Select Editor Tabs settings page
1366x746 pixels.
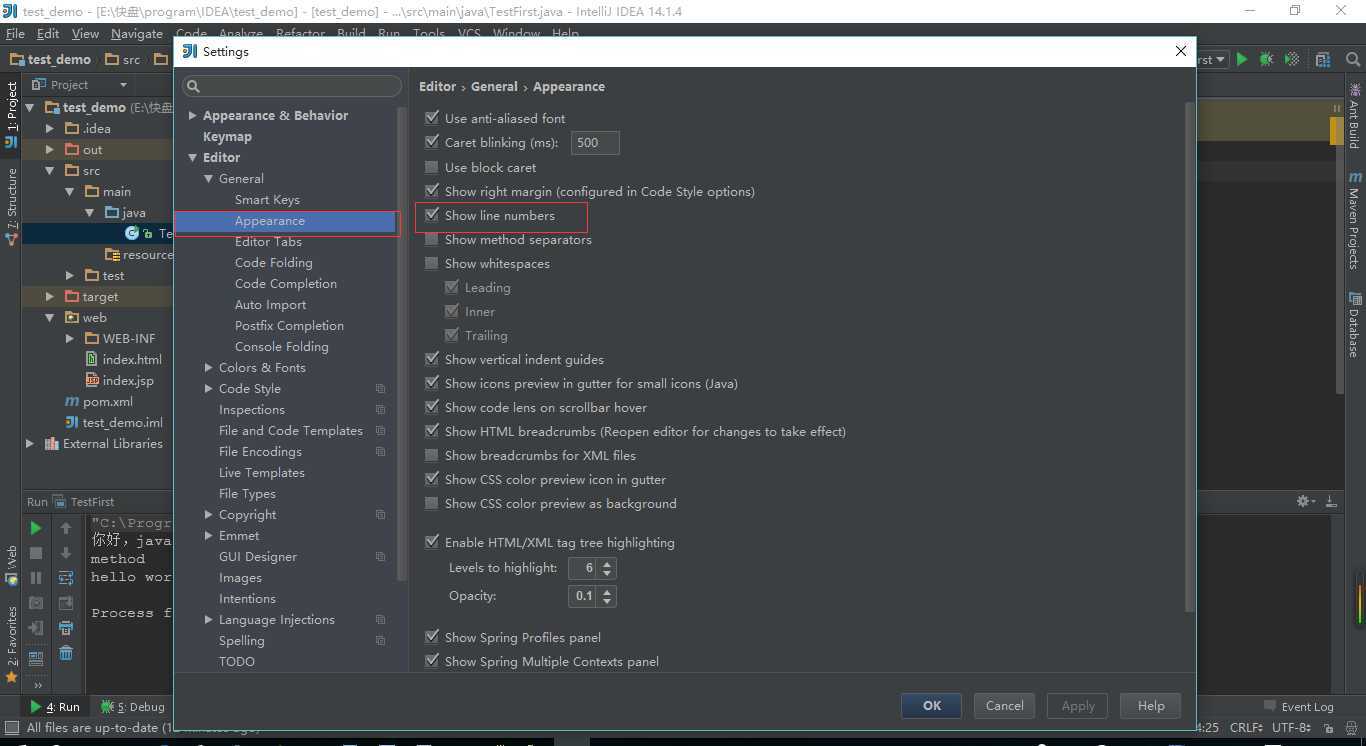coord(268,242)
